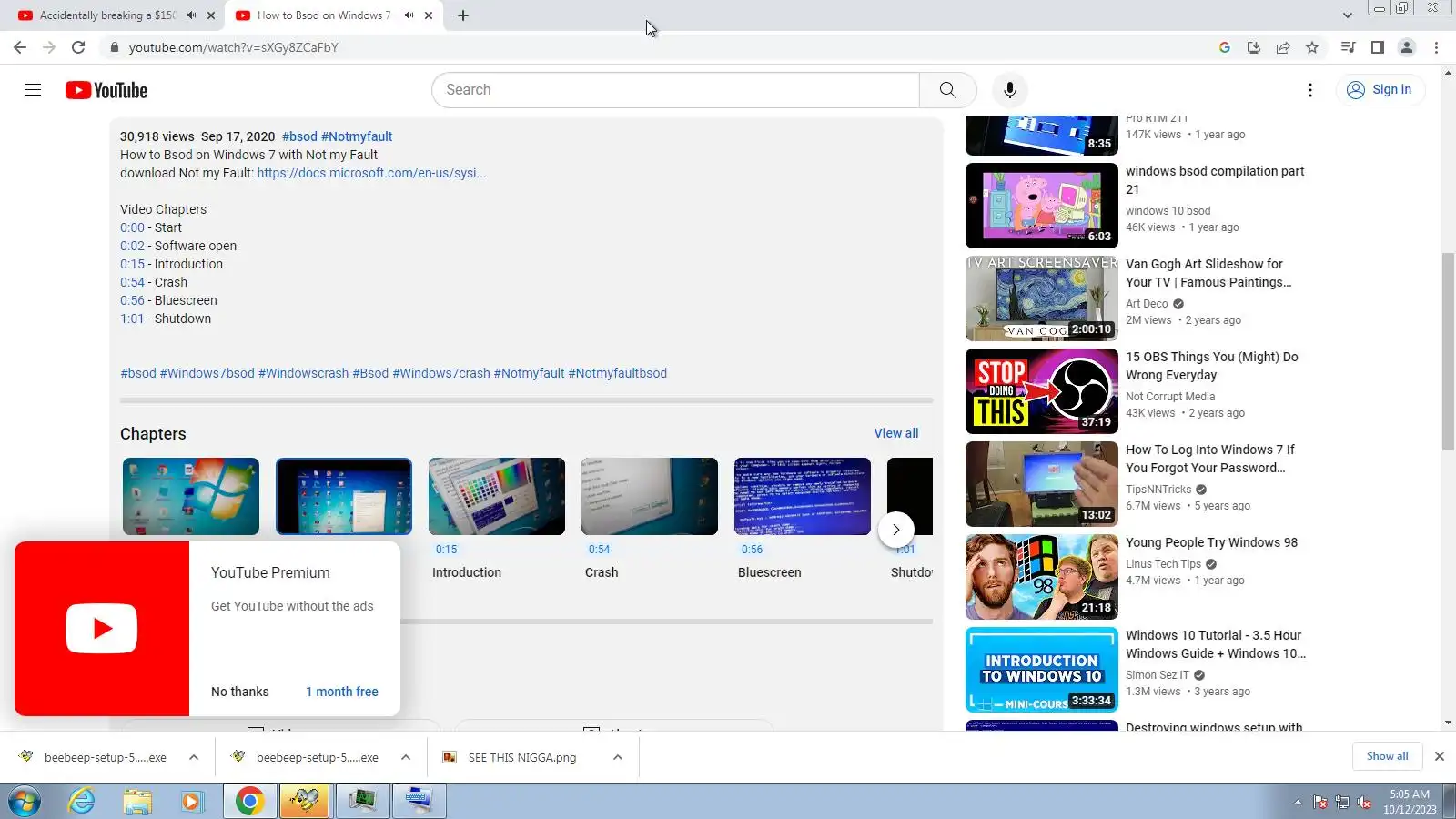Share this page from address bar
This screenshot has height=819, width=1456.
(1283, 47)
